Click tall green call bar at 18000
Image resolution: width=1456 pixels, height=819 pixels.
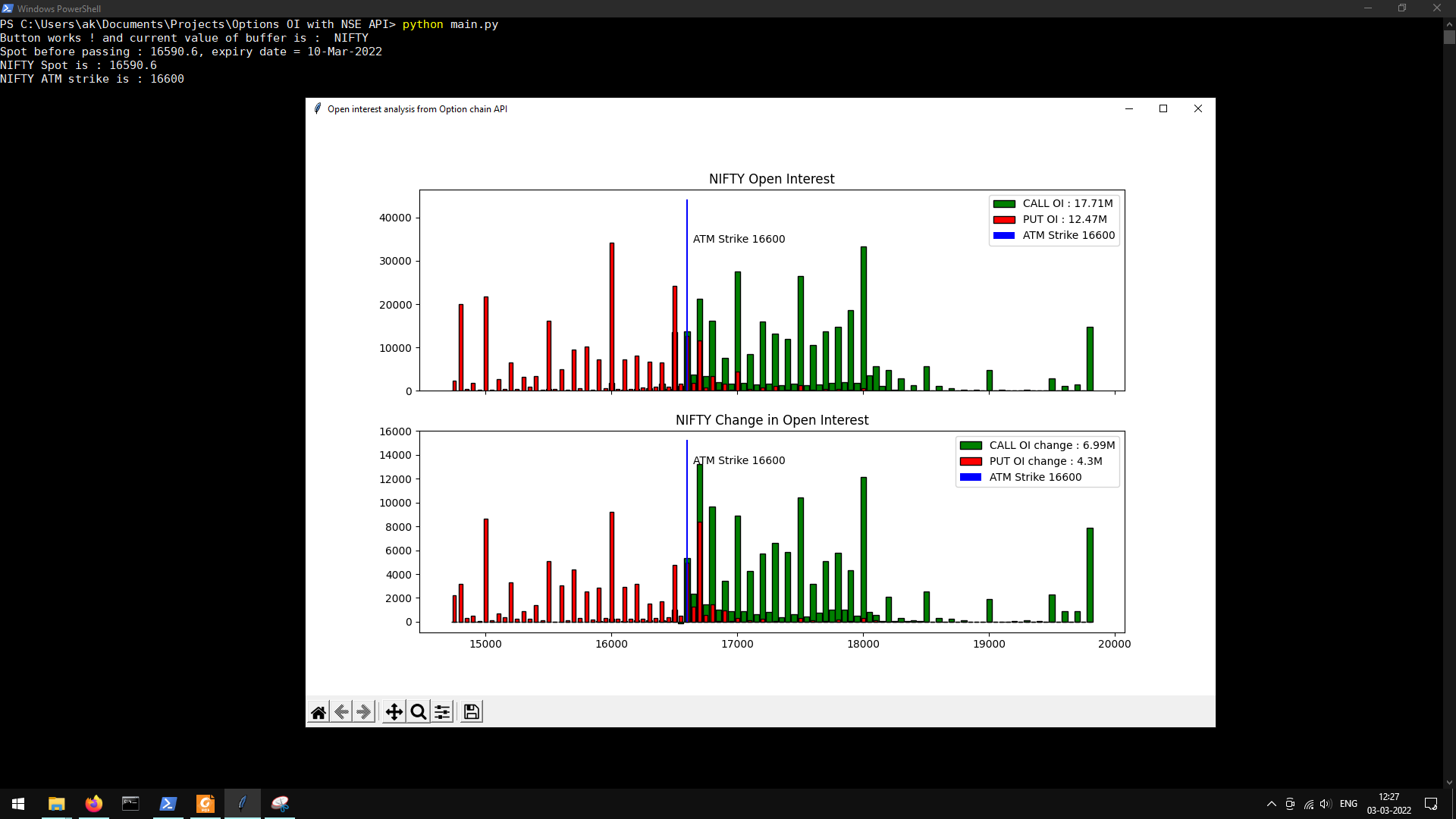(x=864, y=318)
